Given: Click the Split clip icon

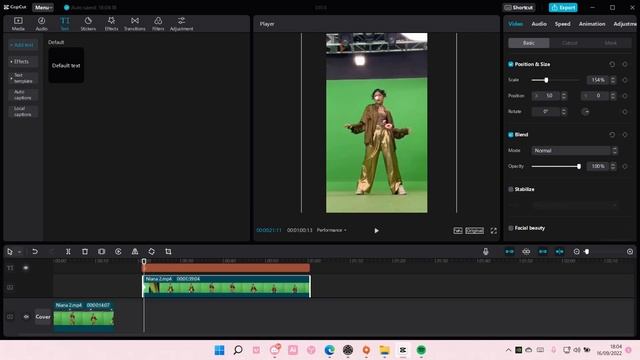Looking at the screenshot, I should (68, 251).
